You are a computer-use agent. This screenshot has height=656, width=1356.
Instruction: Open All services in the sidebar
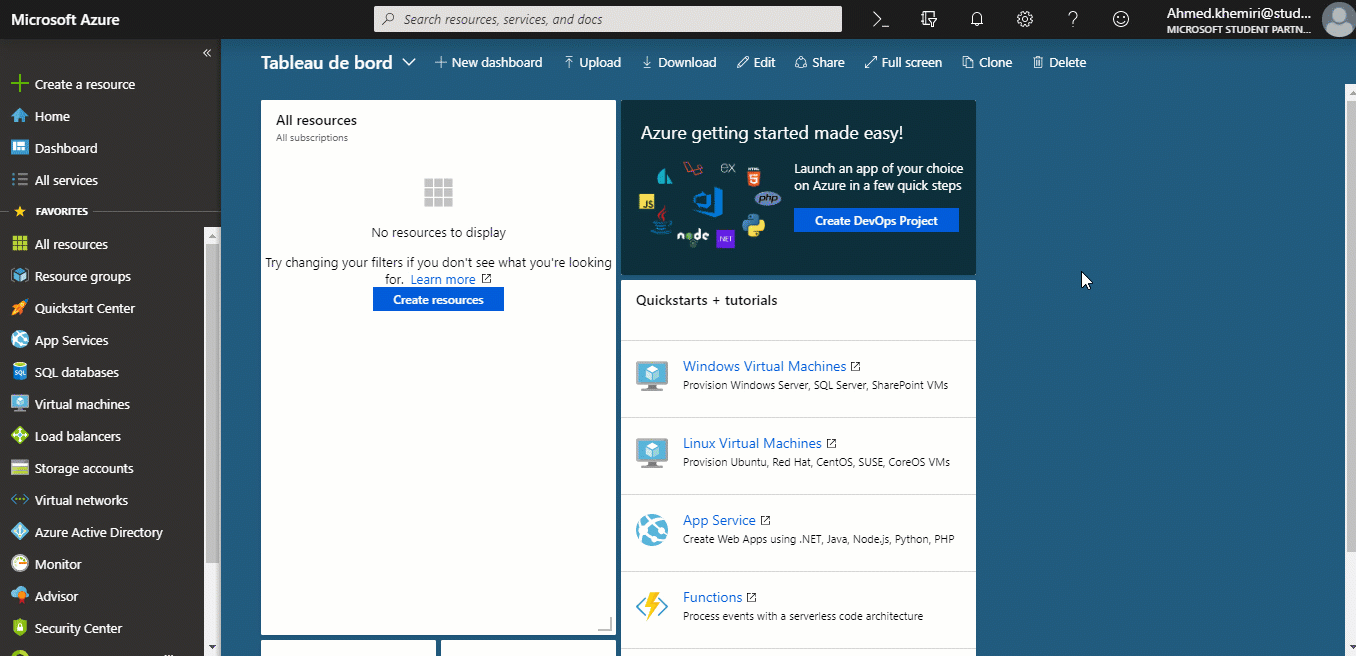coord(66,180)
